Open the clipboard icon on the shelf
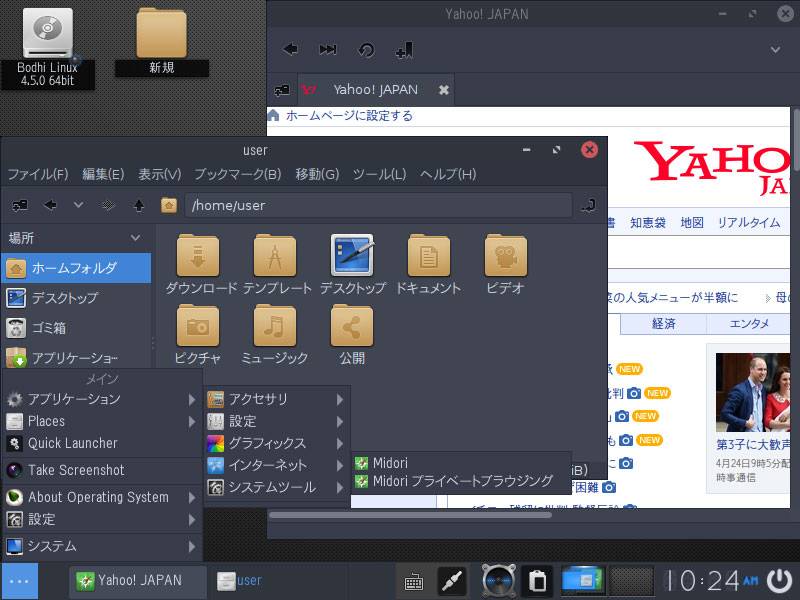This screenshot has height=600, width=800. pos(537,581)
